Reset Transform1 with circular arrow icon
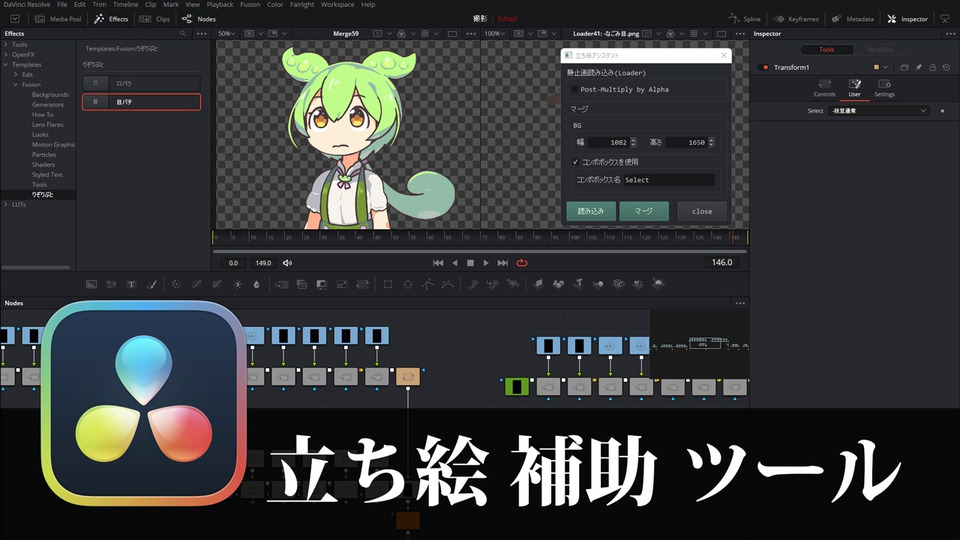Image resolution: width=960 pixels, height=540 pixels. tap(947, 67)
